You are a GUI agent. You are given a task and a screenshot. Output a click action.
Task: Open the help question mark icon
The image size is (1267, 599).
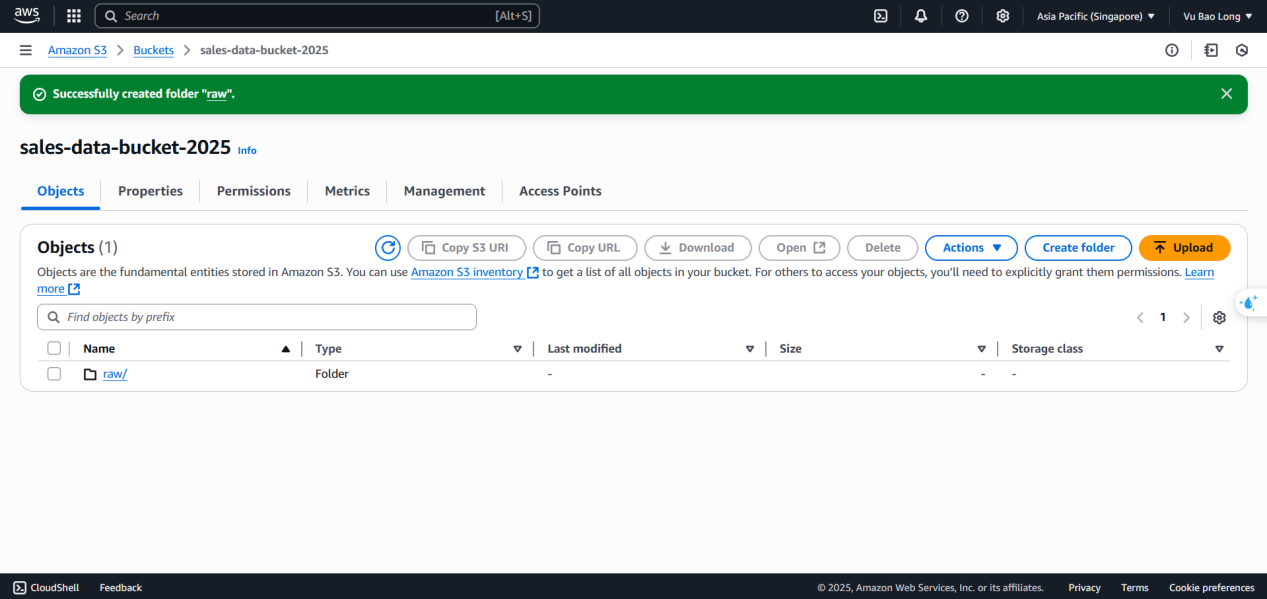click(x=962, y=16)
